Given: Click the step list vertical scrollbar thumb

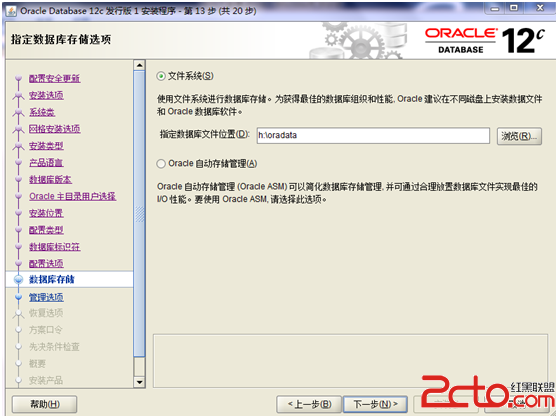Looking at the screenshot, I should (x=139, y=213).
